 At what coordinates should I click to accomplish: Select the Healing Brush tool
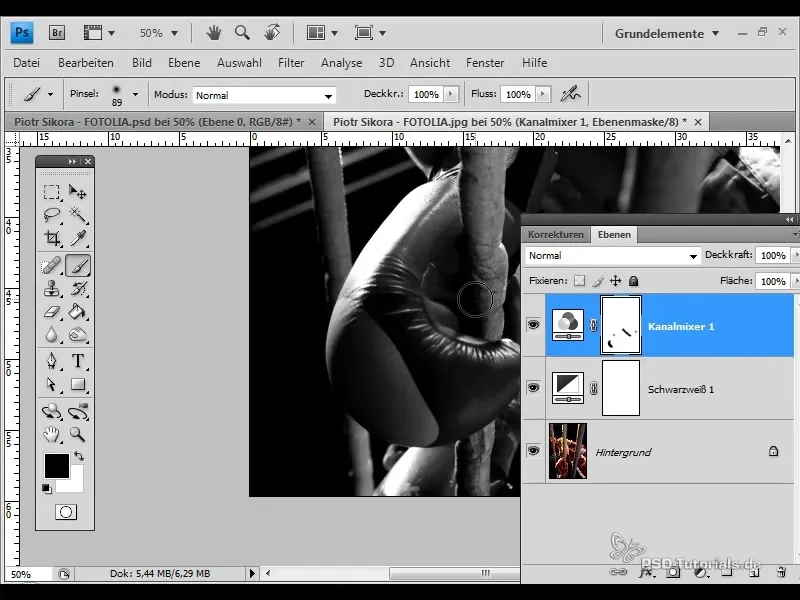pyautogui.click(x=51, y=265)
